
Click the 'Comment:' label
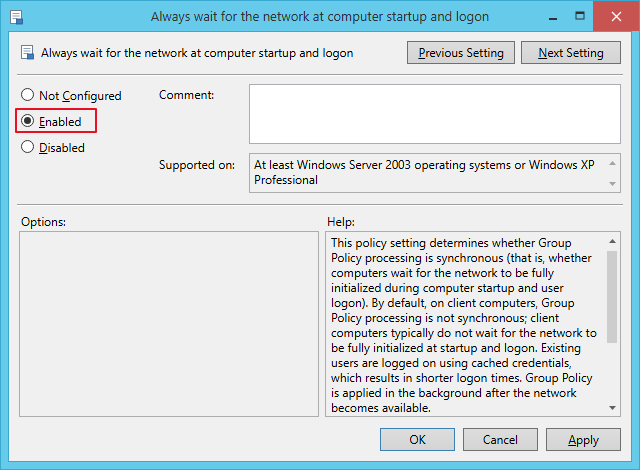(x=186, y=95)
